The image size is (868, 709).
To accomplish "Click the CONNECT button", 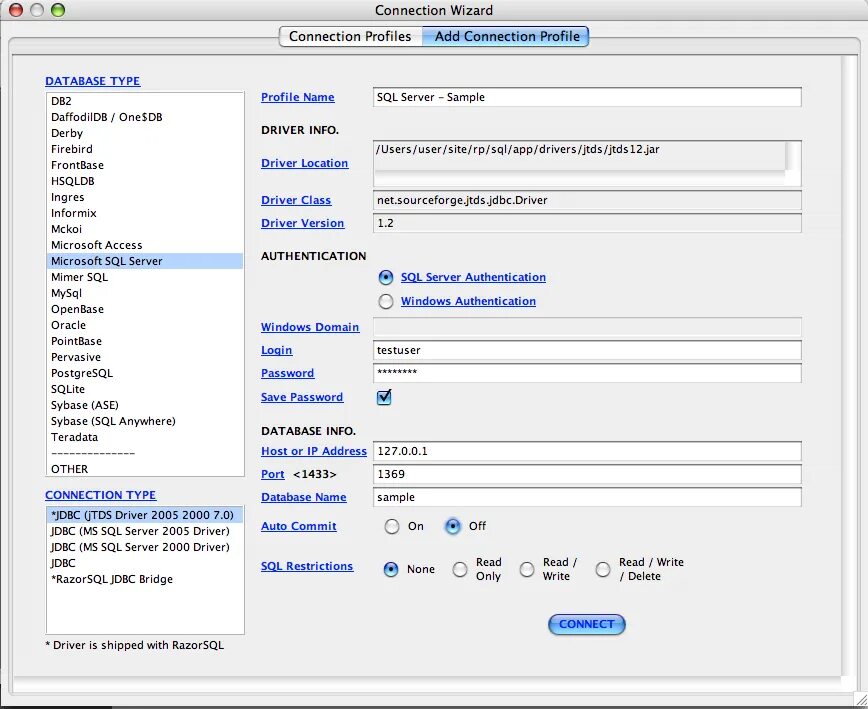I will [587, 624].
